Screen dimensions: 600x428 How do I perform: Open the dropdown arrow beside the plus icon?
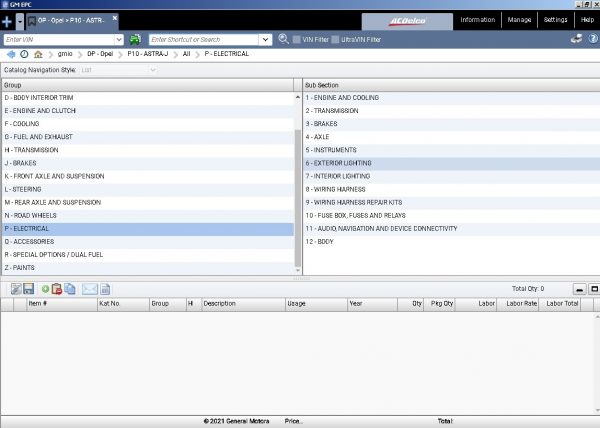(20, 22)
